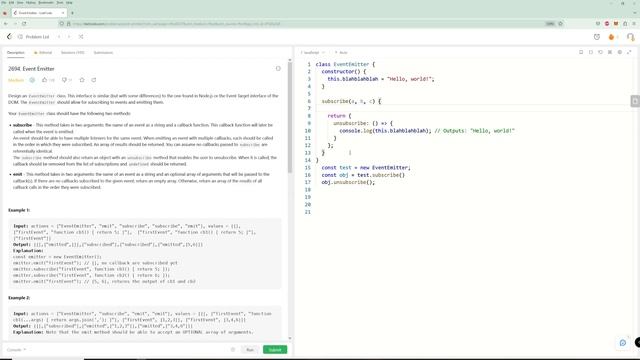Click the share problem icon
This screenshot has width=640, height=360.
(93, 80)
